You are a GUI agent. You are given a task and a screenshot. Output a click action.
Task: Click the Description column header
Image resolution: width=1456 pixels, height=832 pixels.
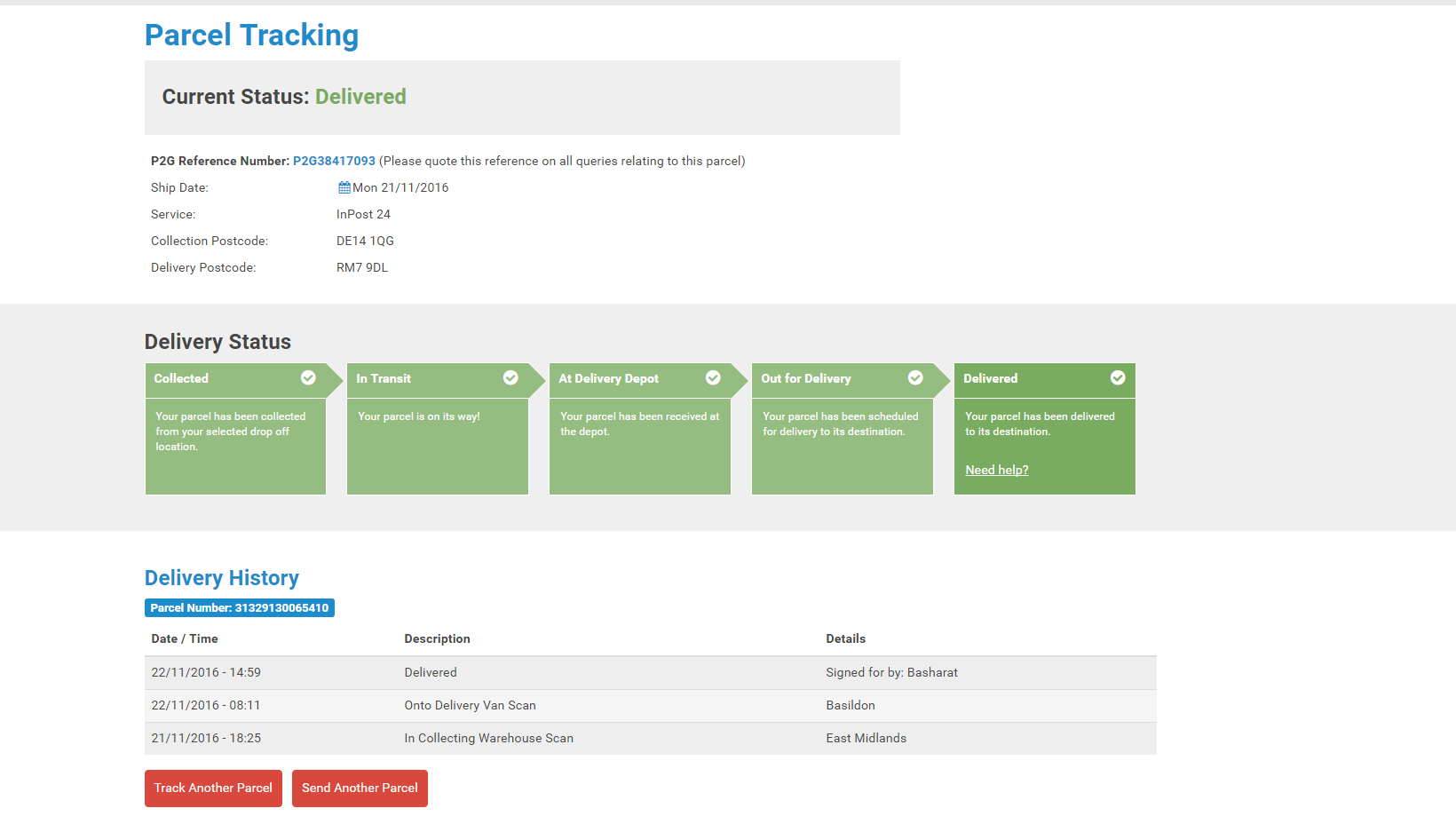pos(438,638)
